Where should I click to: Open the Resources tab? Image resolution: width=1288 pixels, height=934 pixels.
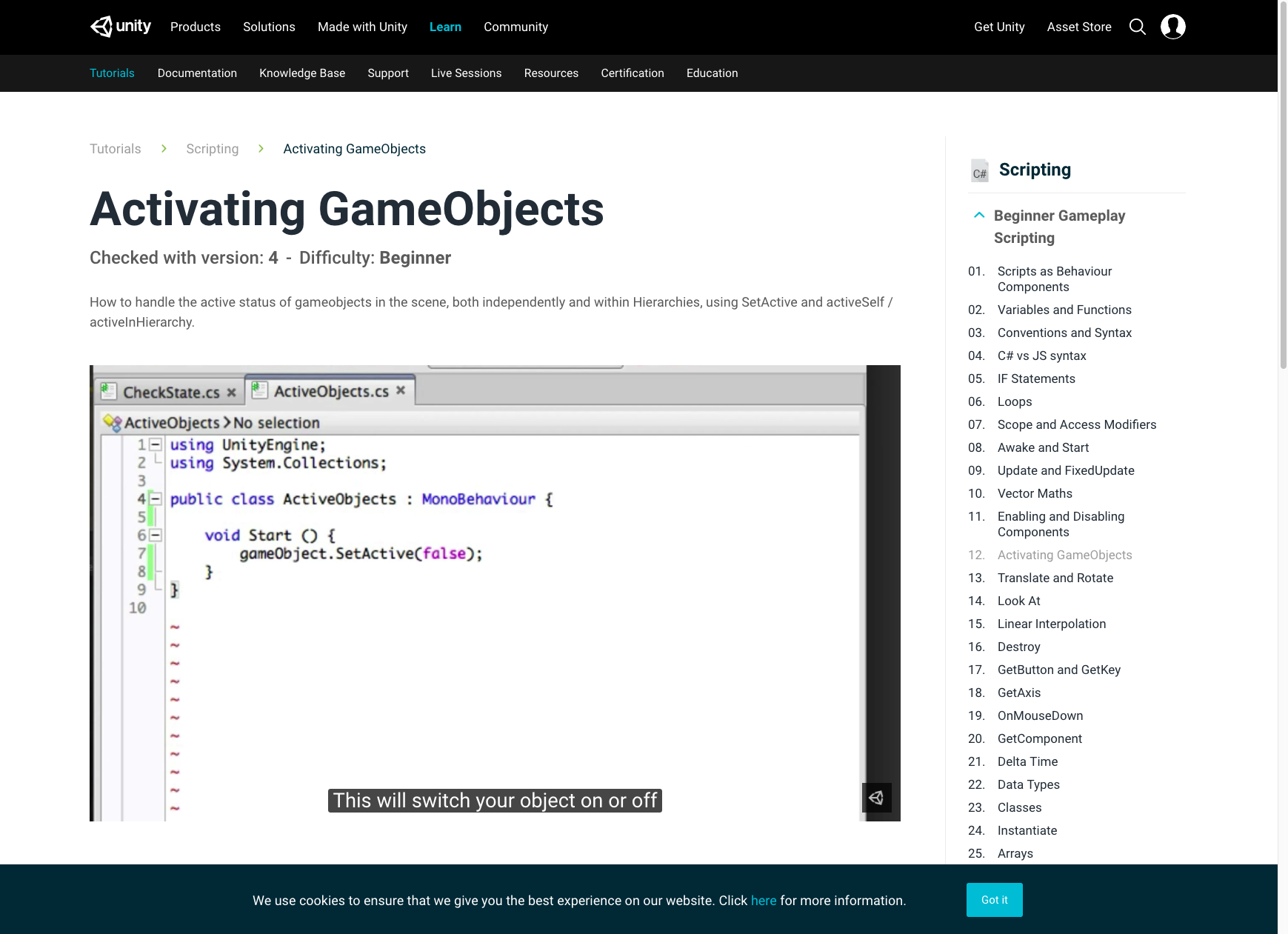pos(551,73)
